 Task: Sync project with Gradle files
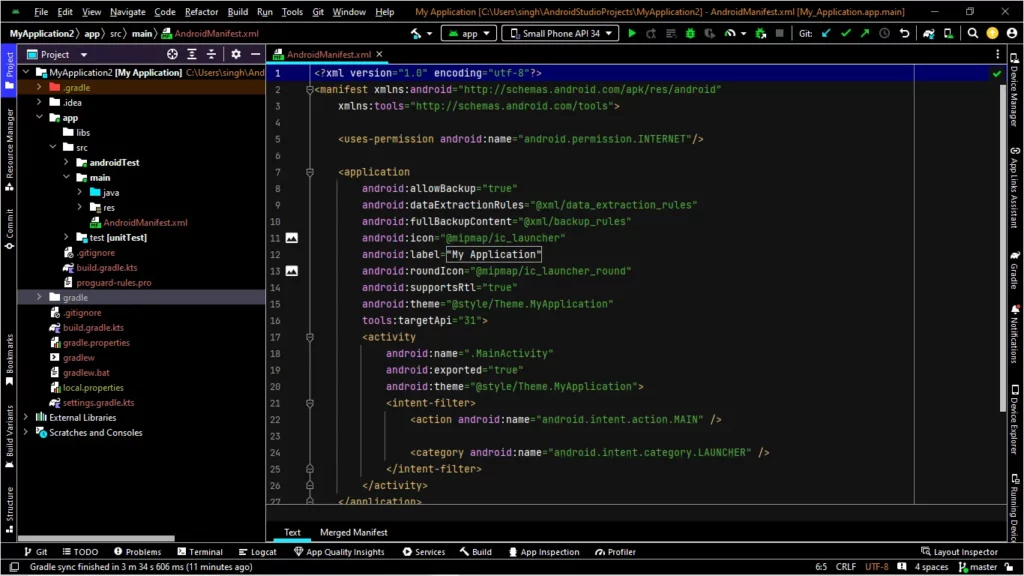929,33
